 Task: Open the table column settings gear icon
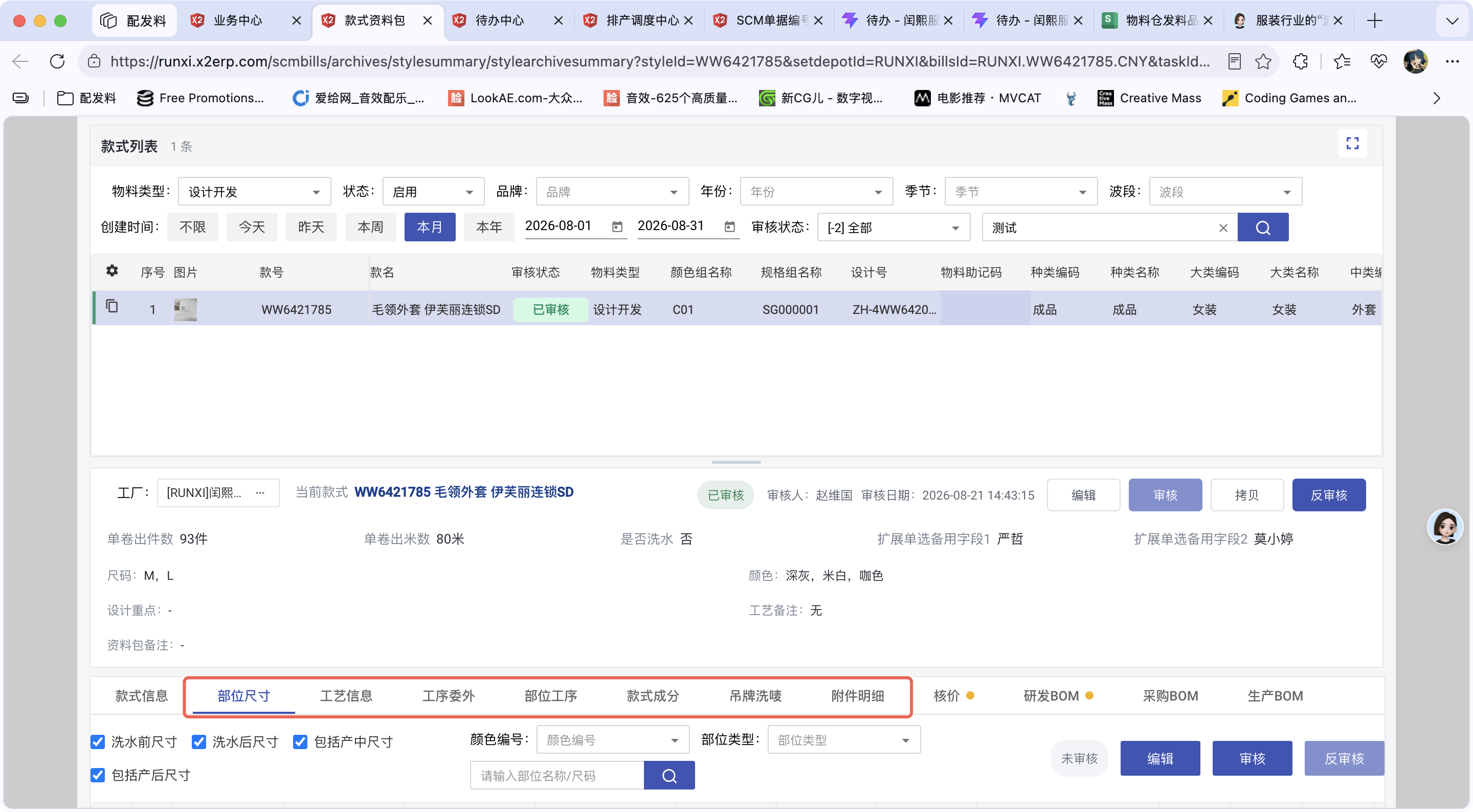(x=112, y=270)
